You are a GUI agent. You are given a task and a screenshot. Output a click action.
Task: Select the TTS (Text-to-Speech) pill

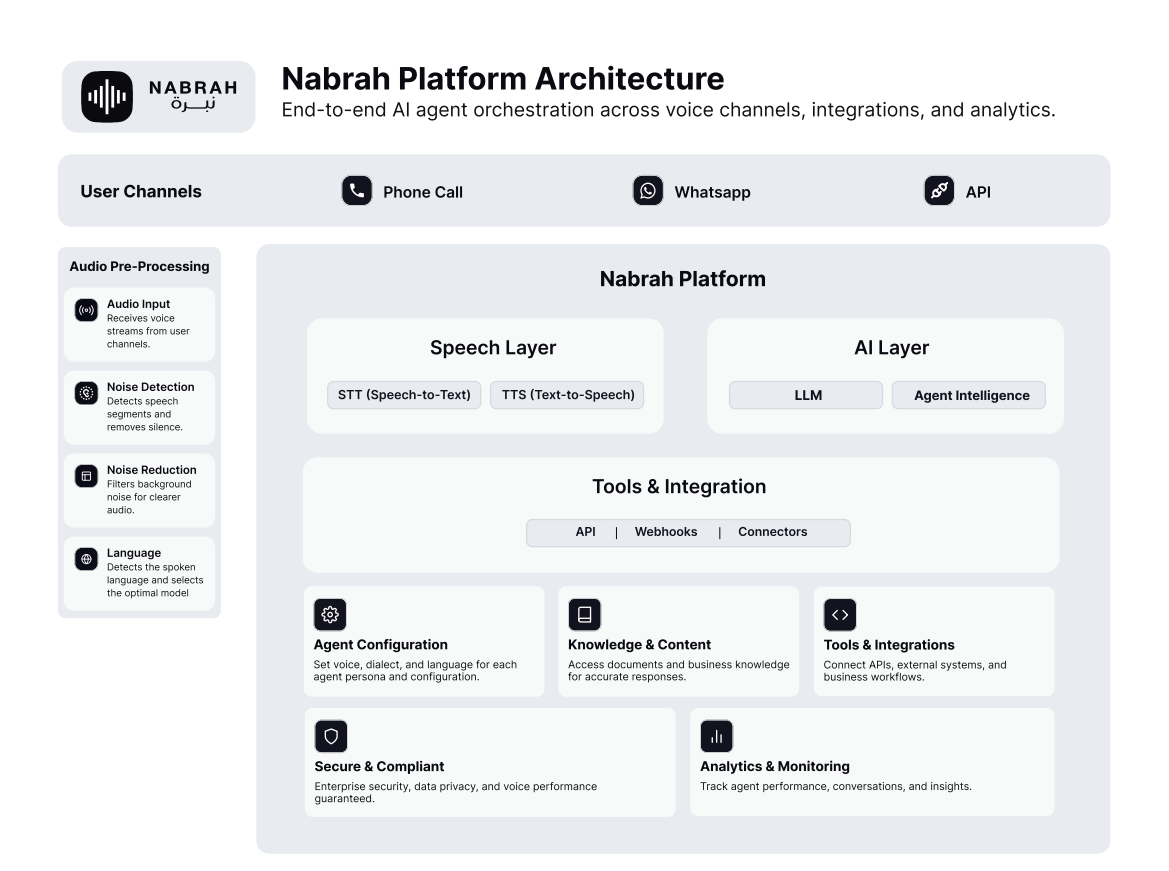pyautogui.click(x=567, y=395)
